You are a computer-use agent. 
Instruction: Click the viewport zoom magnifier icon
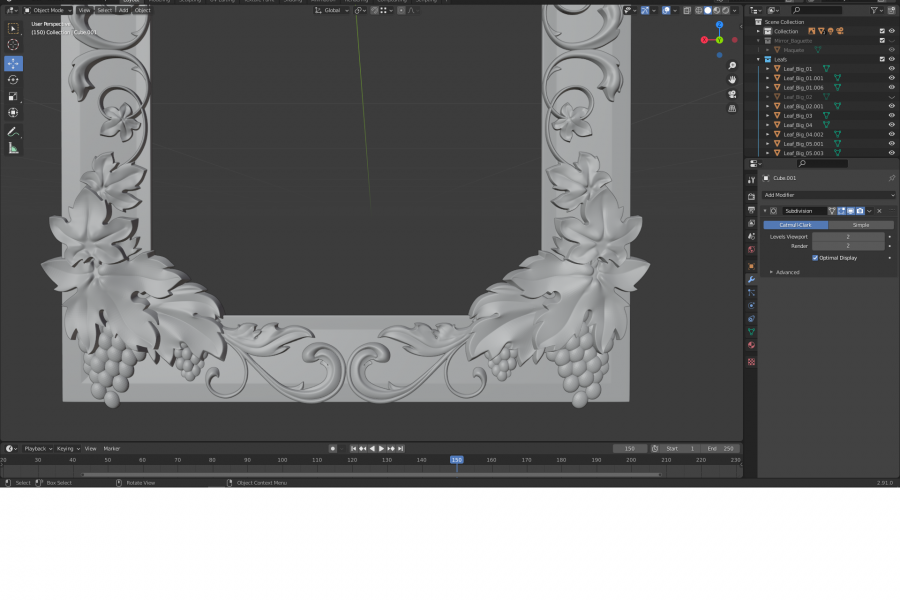[732, 65]
